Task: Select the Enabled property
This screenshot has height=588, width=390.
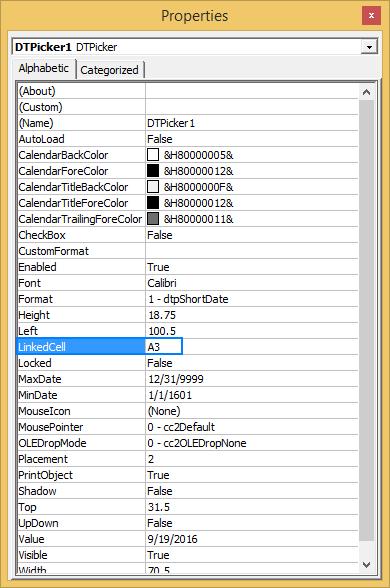Action: [38, 267]
